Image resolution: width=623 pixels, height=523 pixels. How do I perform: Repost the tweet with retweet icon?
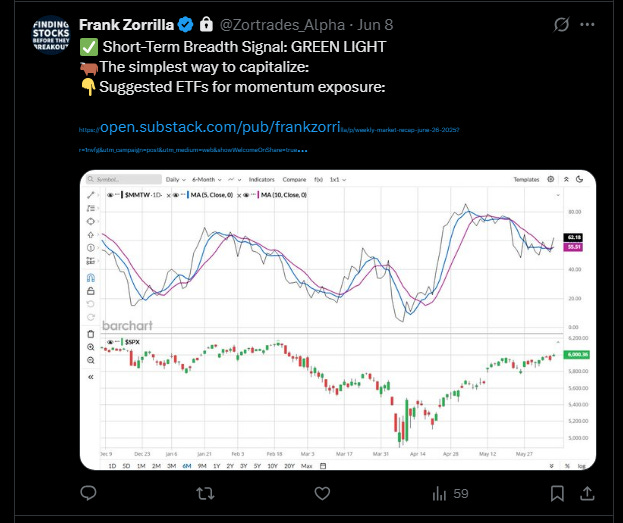(x=205, y=494)
